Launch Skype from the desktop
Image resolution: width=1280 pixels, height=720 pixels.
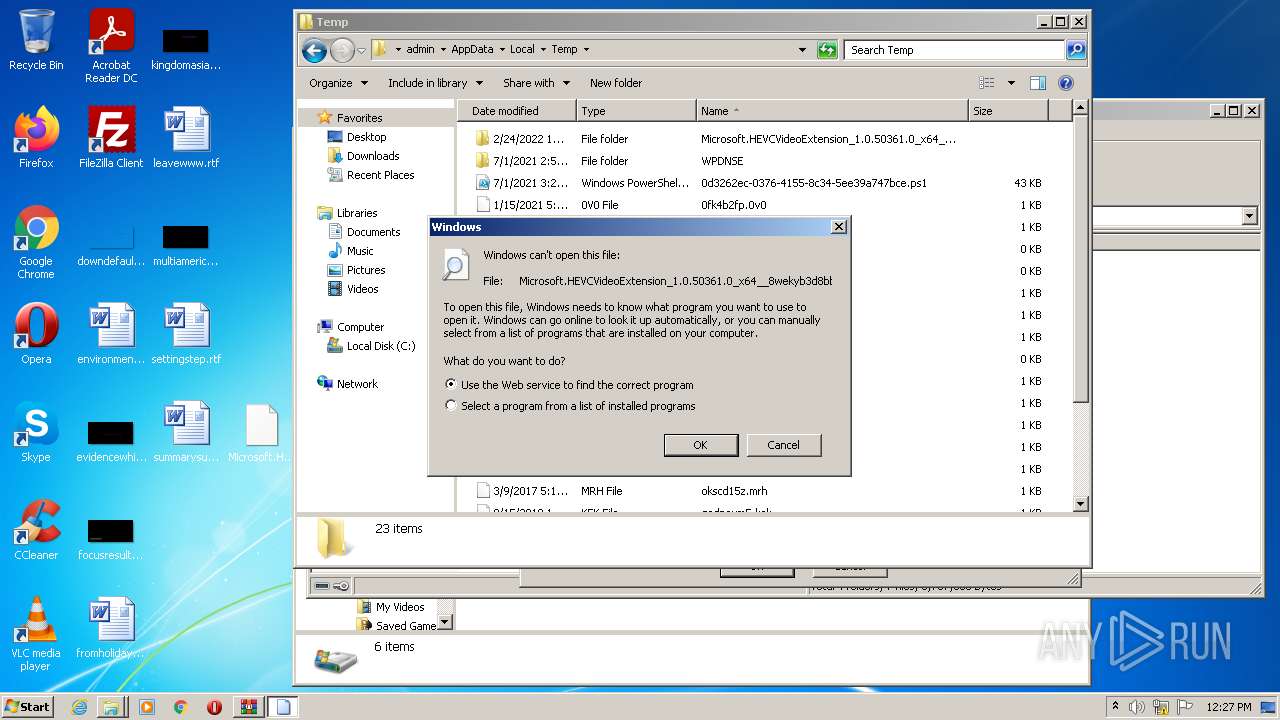[36, 432]
